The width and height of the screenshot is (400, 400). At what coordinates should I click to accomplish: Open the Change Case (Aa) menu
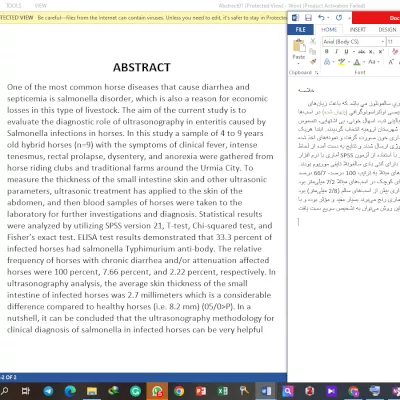374,62
